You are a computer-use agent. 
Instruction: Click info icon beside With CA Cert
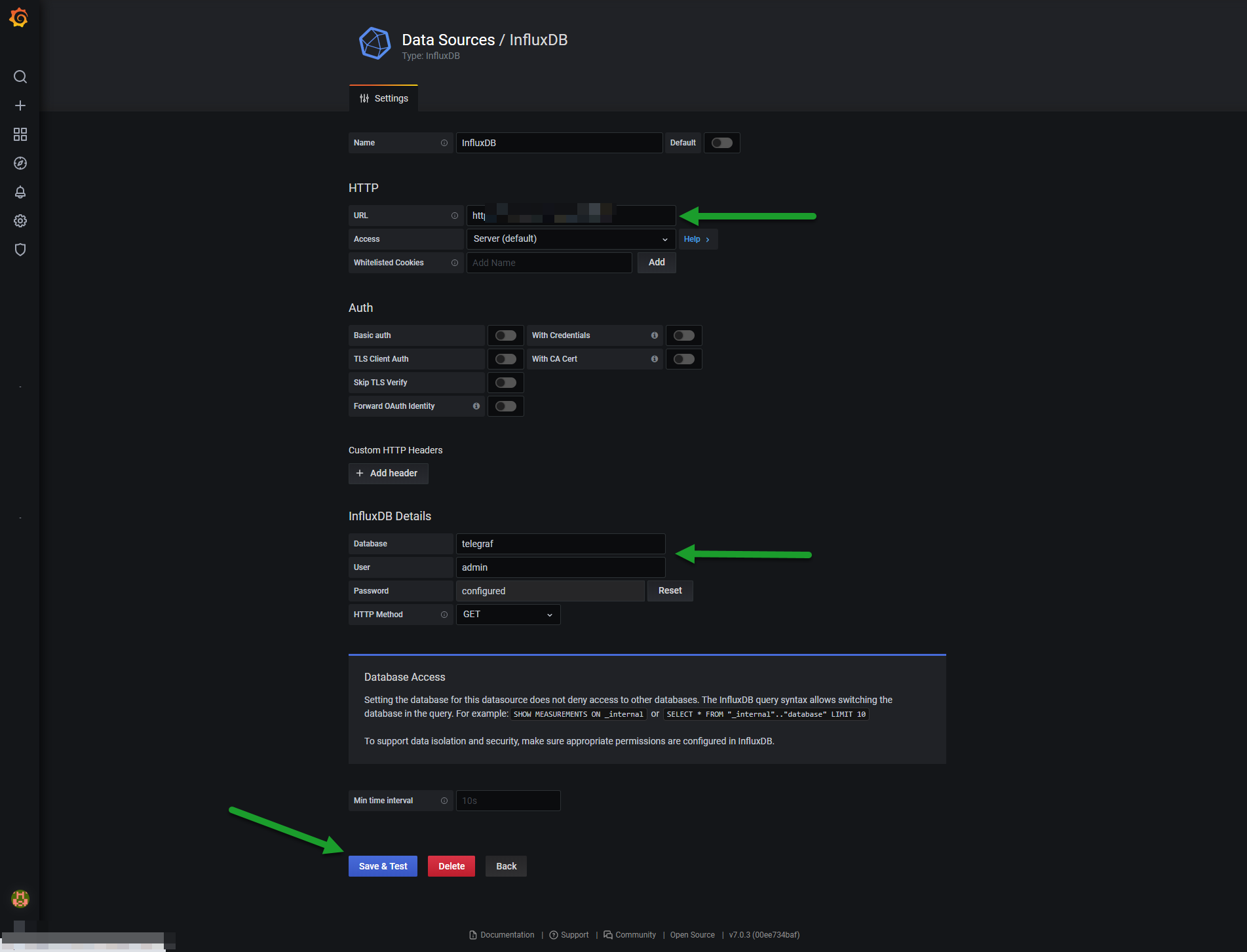(x=655, y=359)
